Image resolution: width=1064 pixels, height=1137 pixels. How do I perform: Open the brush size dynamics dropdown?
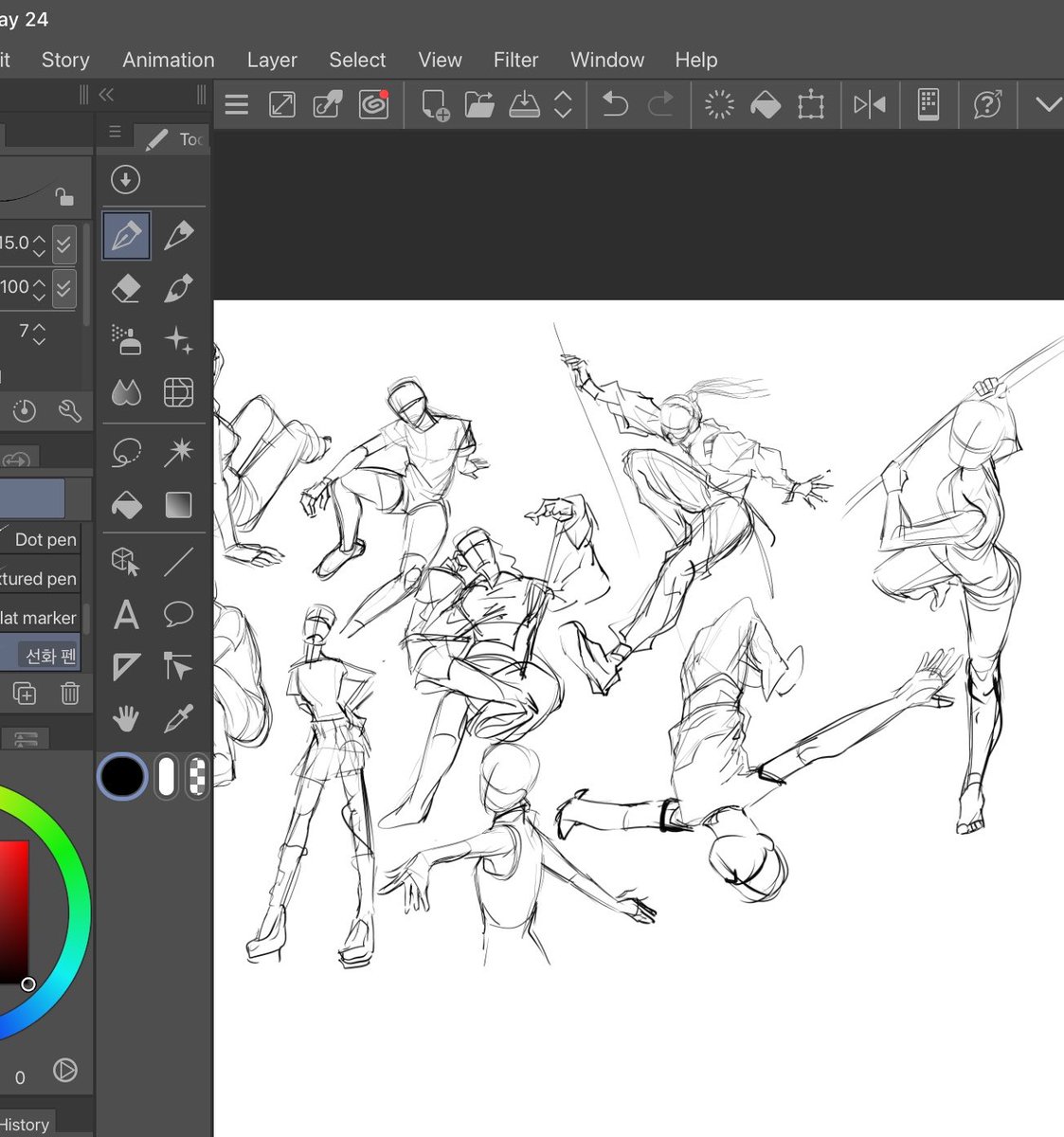click(x=63, y=245)
